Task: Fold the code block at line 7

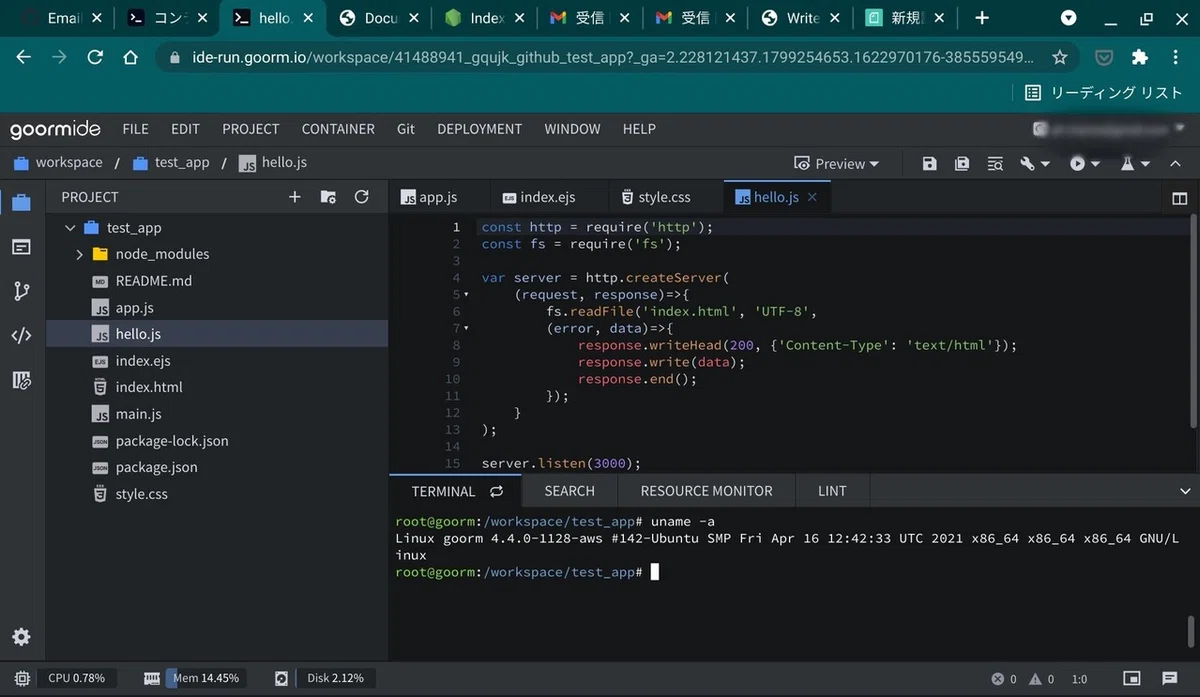Action: pyautogui.click(x=466, y=328)
